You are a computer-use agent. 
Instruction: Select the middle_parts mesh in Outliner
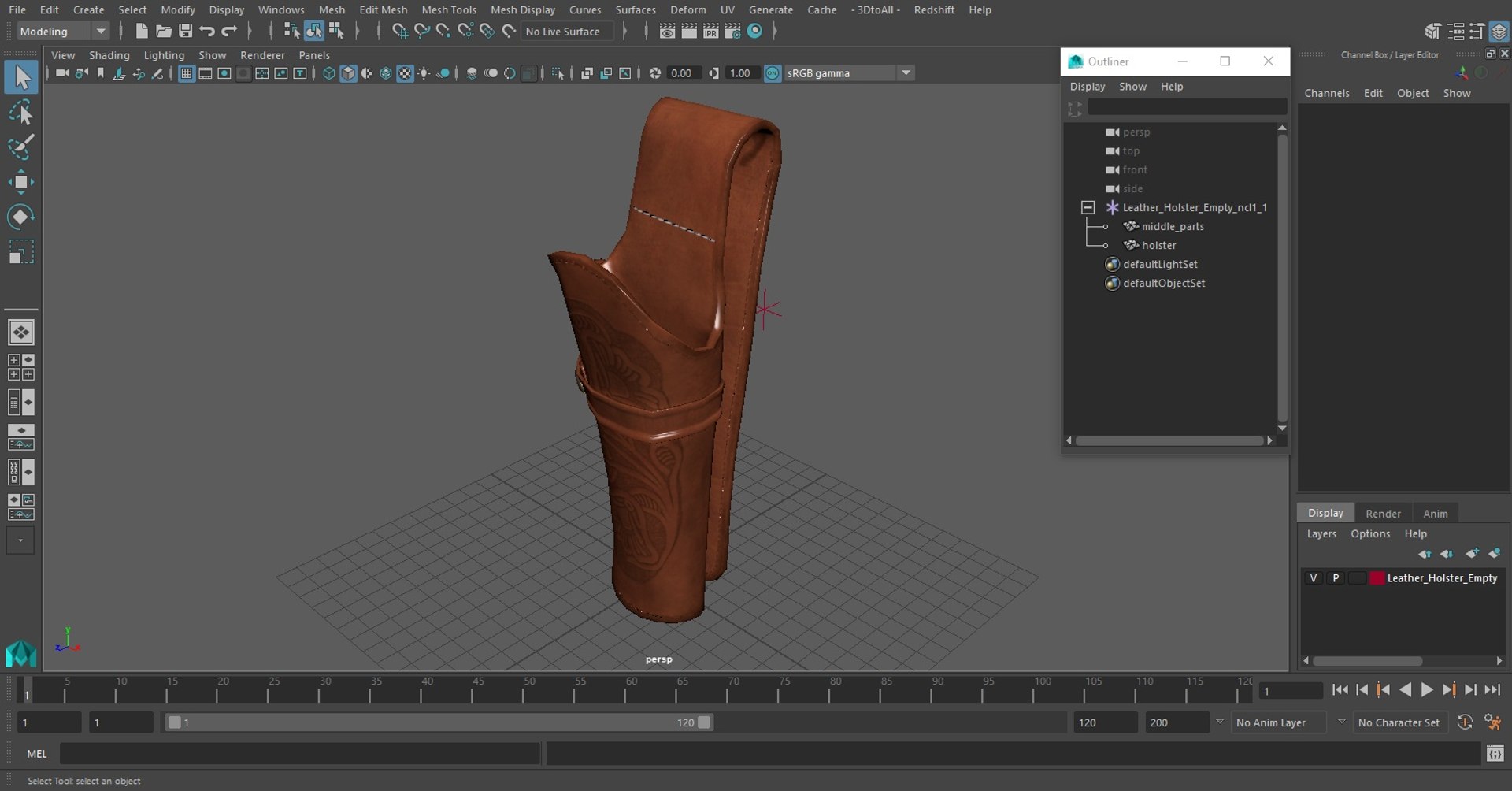click(1173, 227)
